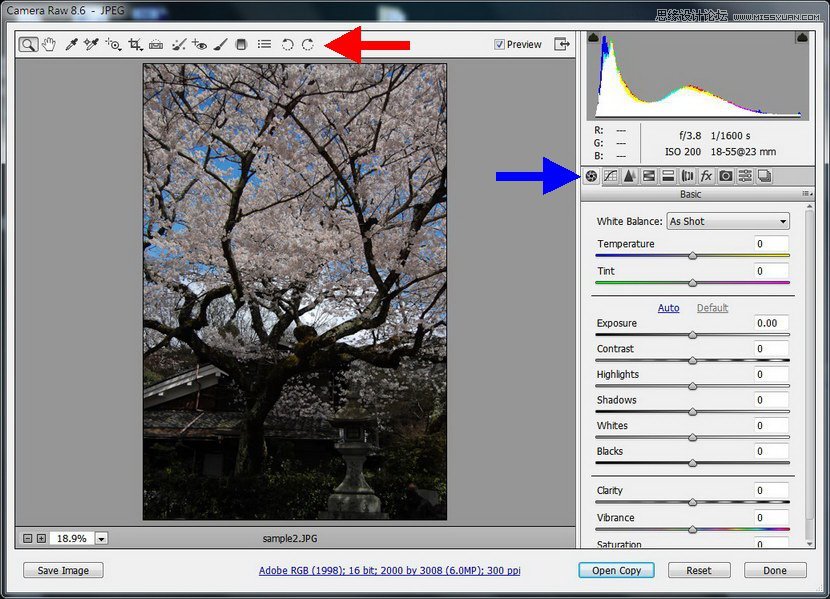This screenshot has width=830, height=599.
Task: Choose the Color Sampler tool
Action: click(x=91, y=44)
